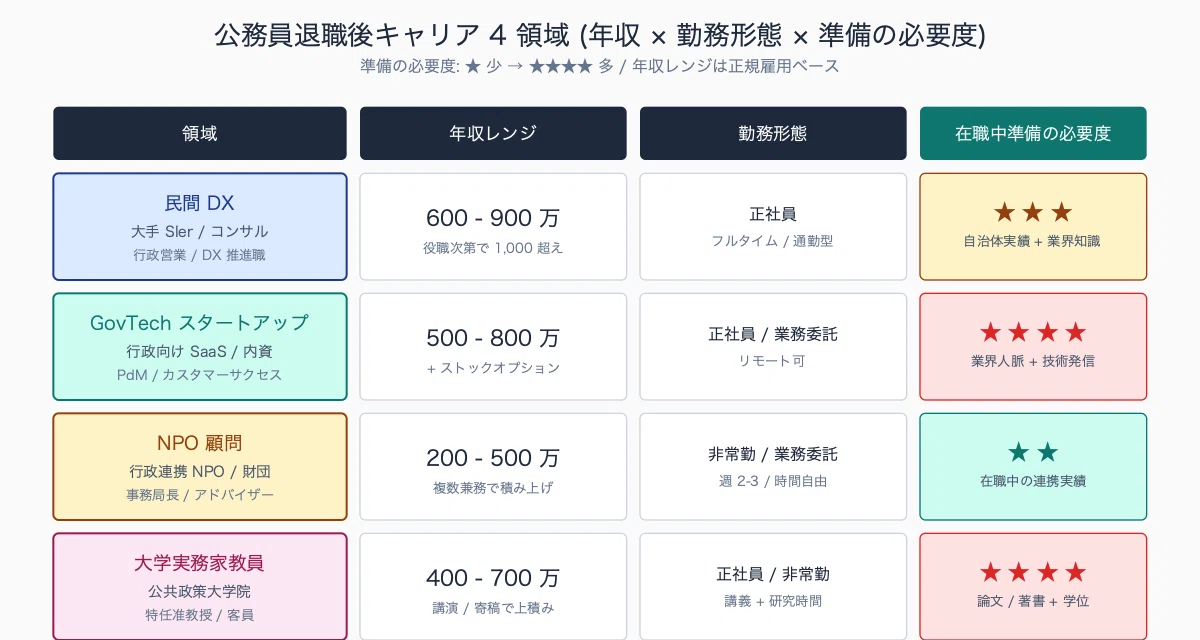Open the 大学実務家教員 card
The image size is (1200, 640).
click(x=200, y=587)
